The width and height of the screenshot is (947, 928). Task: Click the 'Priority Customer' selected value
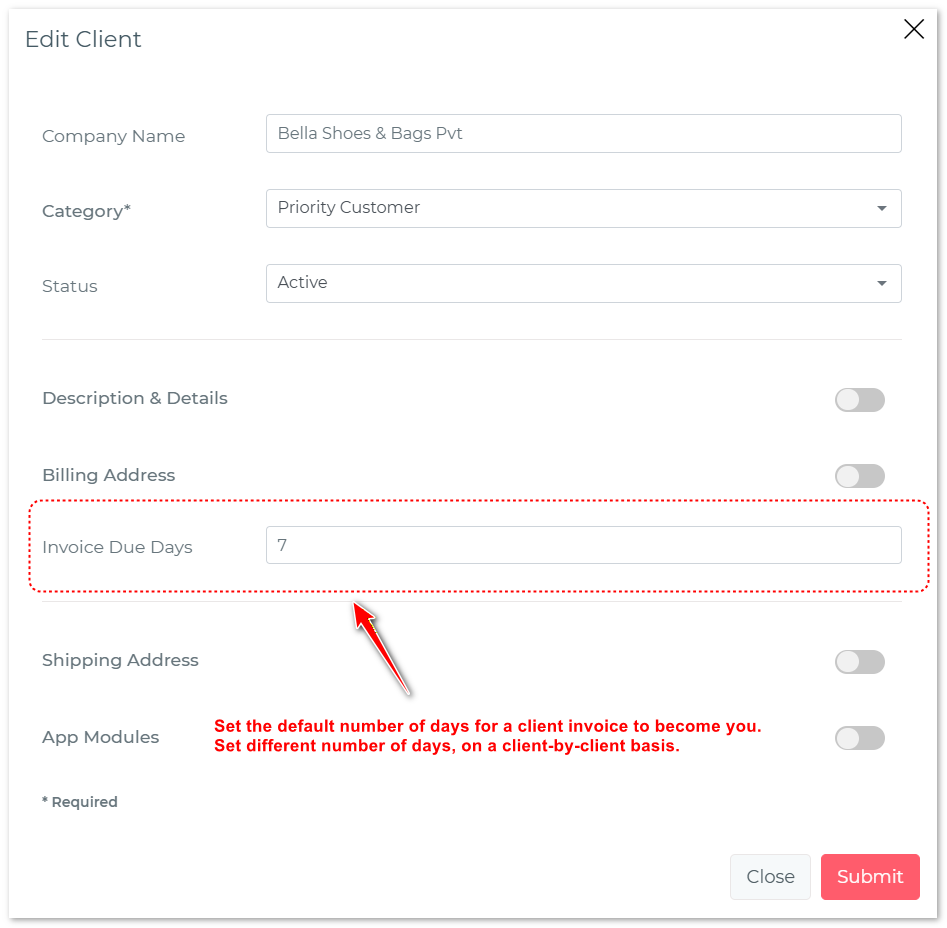click(348, 208)
